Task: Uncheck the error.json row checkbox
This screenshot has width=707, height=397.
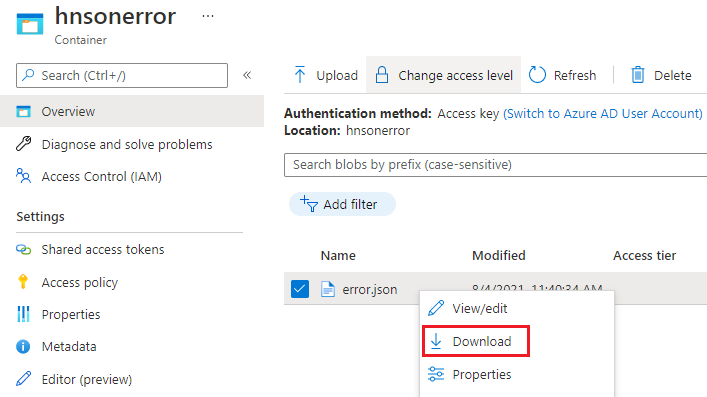Action: (300, 289)
